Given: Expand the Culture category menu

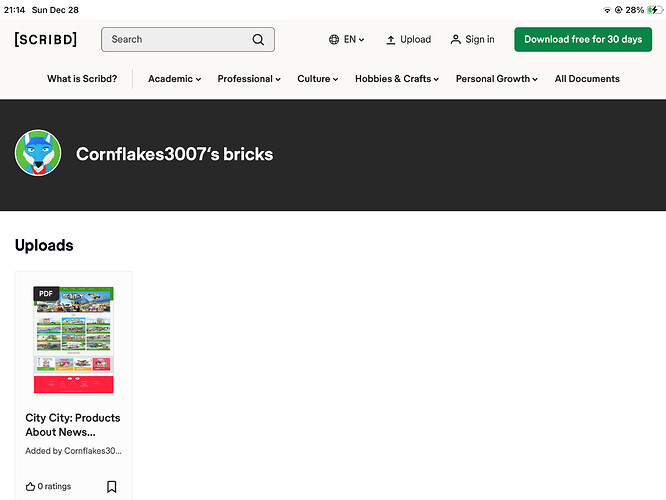Looking at the screenshot, I should tap(317, 79).
